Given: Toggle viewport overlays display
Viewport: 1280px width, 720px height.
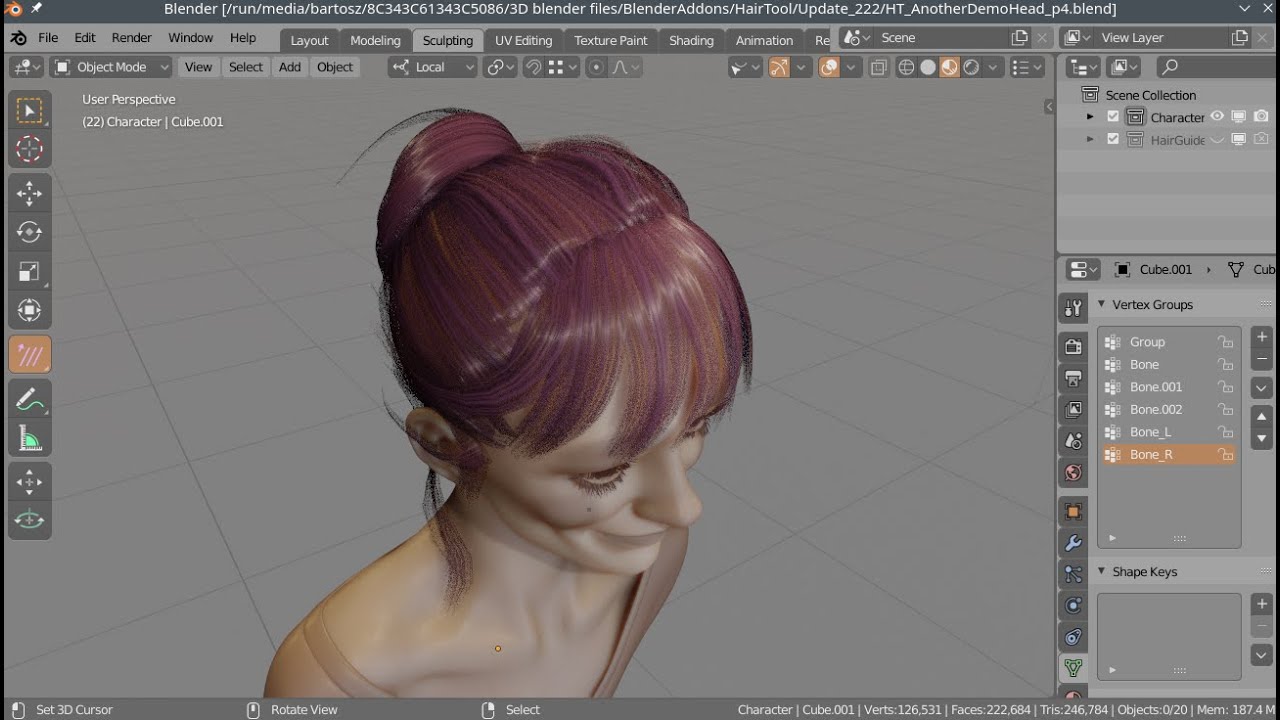Looking at the screenshot, I should coord(829,67).
